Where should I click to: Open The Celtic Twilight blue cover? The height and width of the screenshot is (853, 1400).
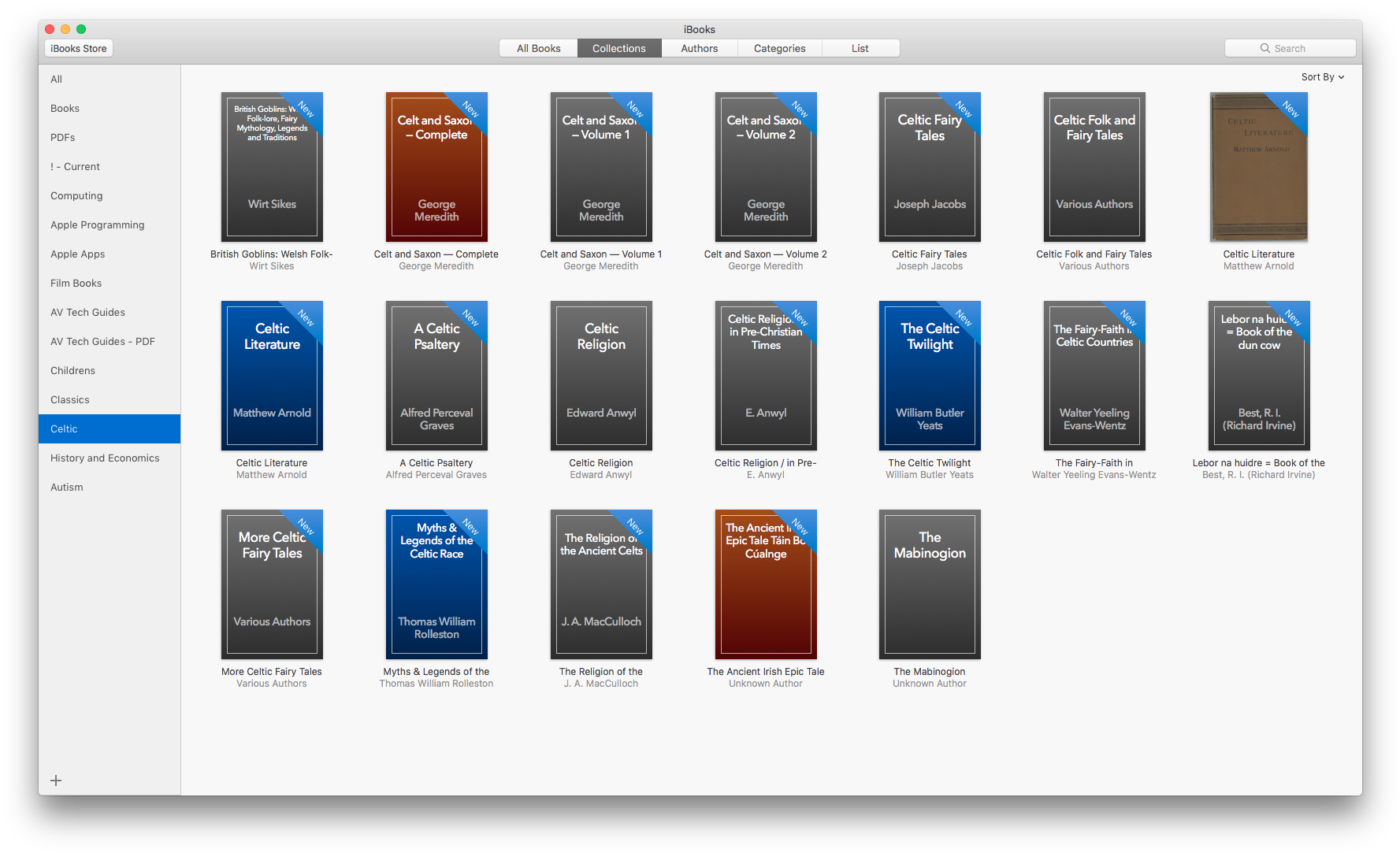coord(930,376)
